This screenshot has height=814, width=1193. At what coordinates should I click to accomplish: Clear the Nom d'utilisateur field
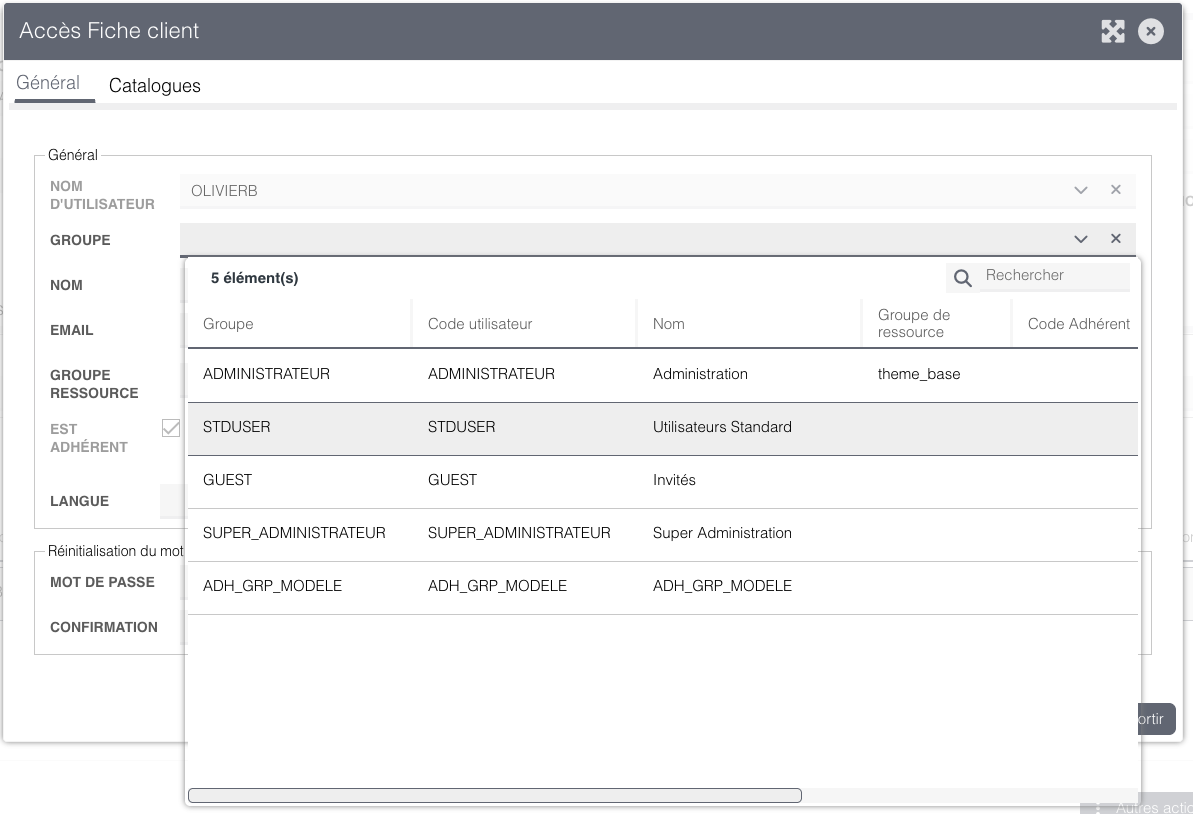click(1115, 189)
